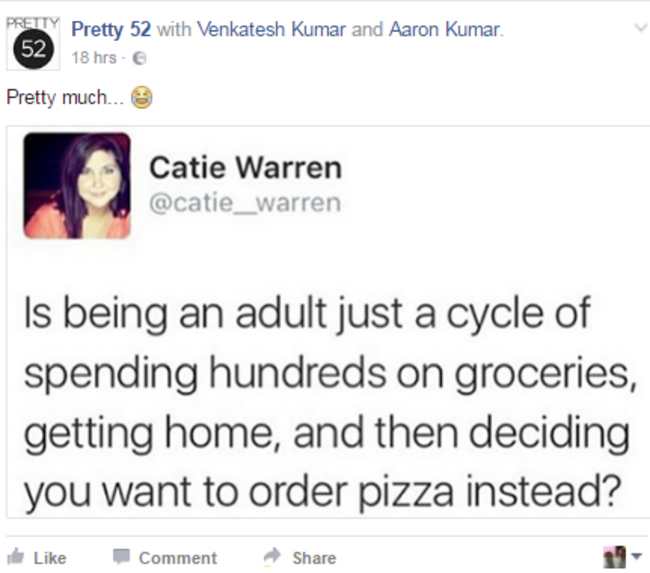Like the post using Like text
650x573 pixels.
[50, 558]
